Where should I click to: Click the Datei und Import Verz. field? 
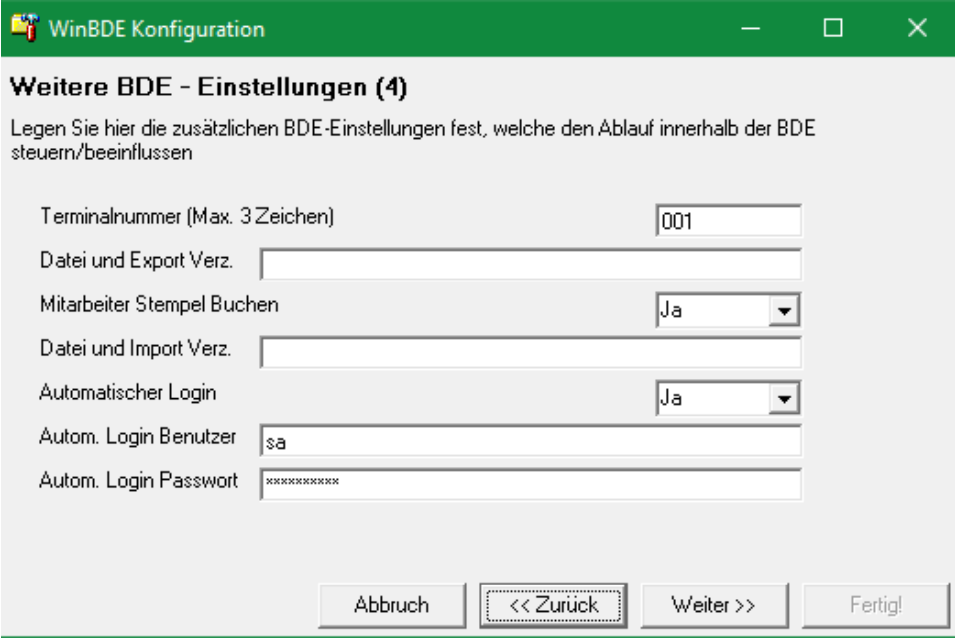[530, 353]
